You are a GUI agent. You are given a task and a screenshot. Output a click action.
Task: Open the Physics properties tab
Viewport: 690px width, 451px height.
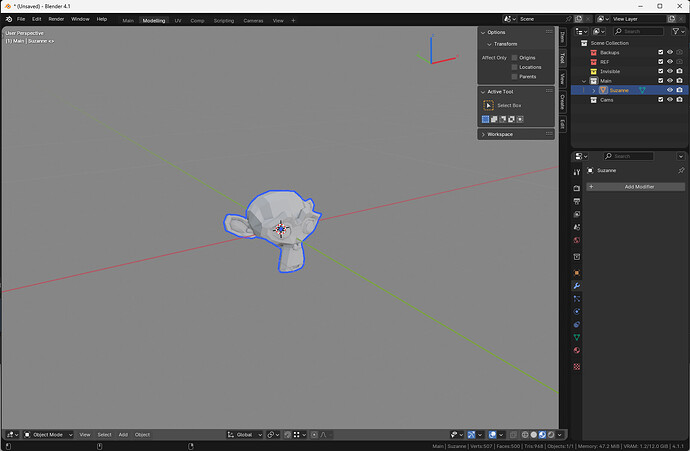pos(576,312)
